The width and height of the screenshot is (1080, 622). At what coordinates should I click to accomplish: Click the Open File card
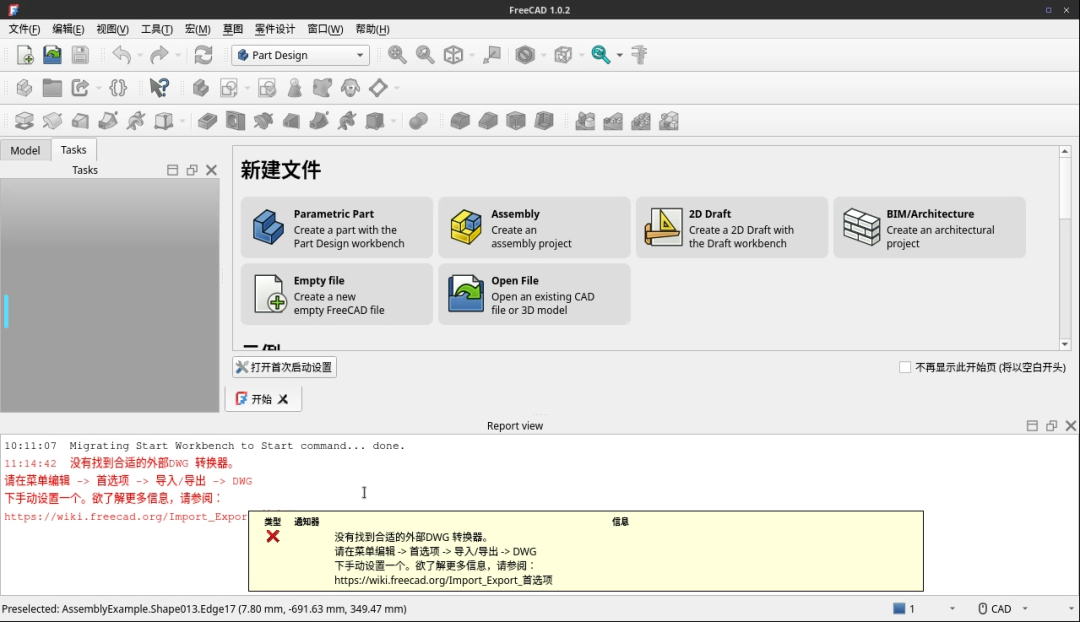[x=534, y=294]
